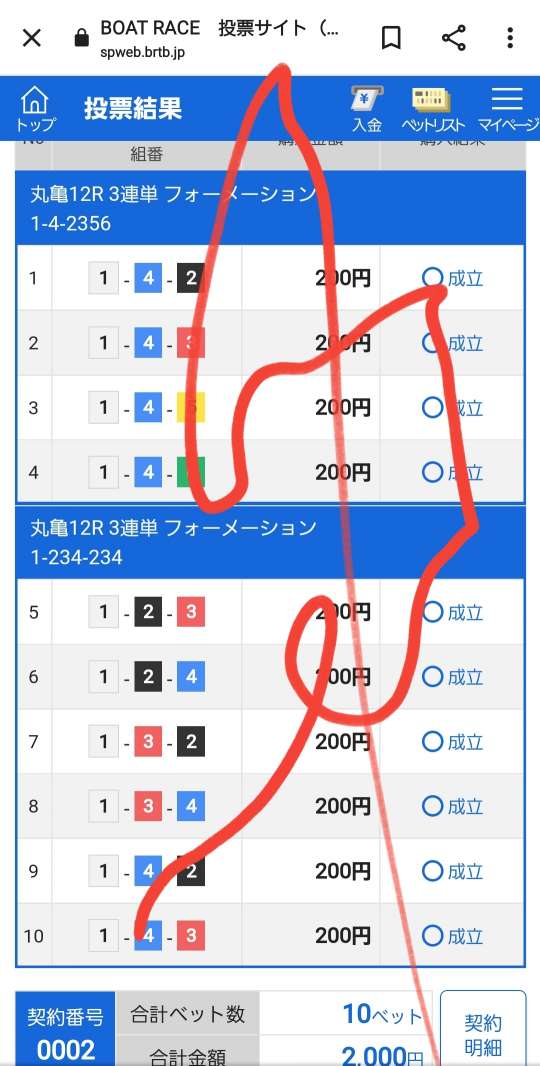Tap the bookmark icon in browser bar
This screenshot has width=540, height=1066.
(x=390, y=38)
